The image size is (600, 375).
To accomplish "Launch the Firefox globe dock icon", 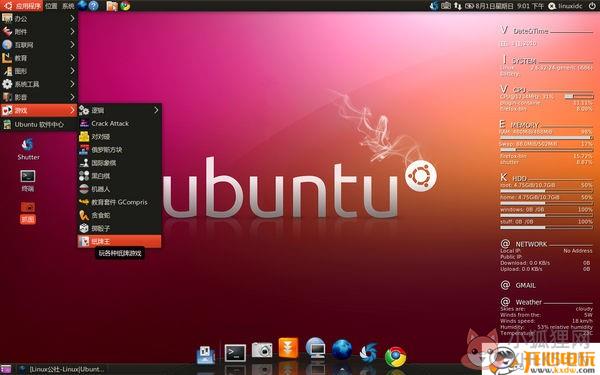I will click(342, 349).
